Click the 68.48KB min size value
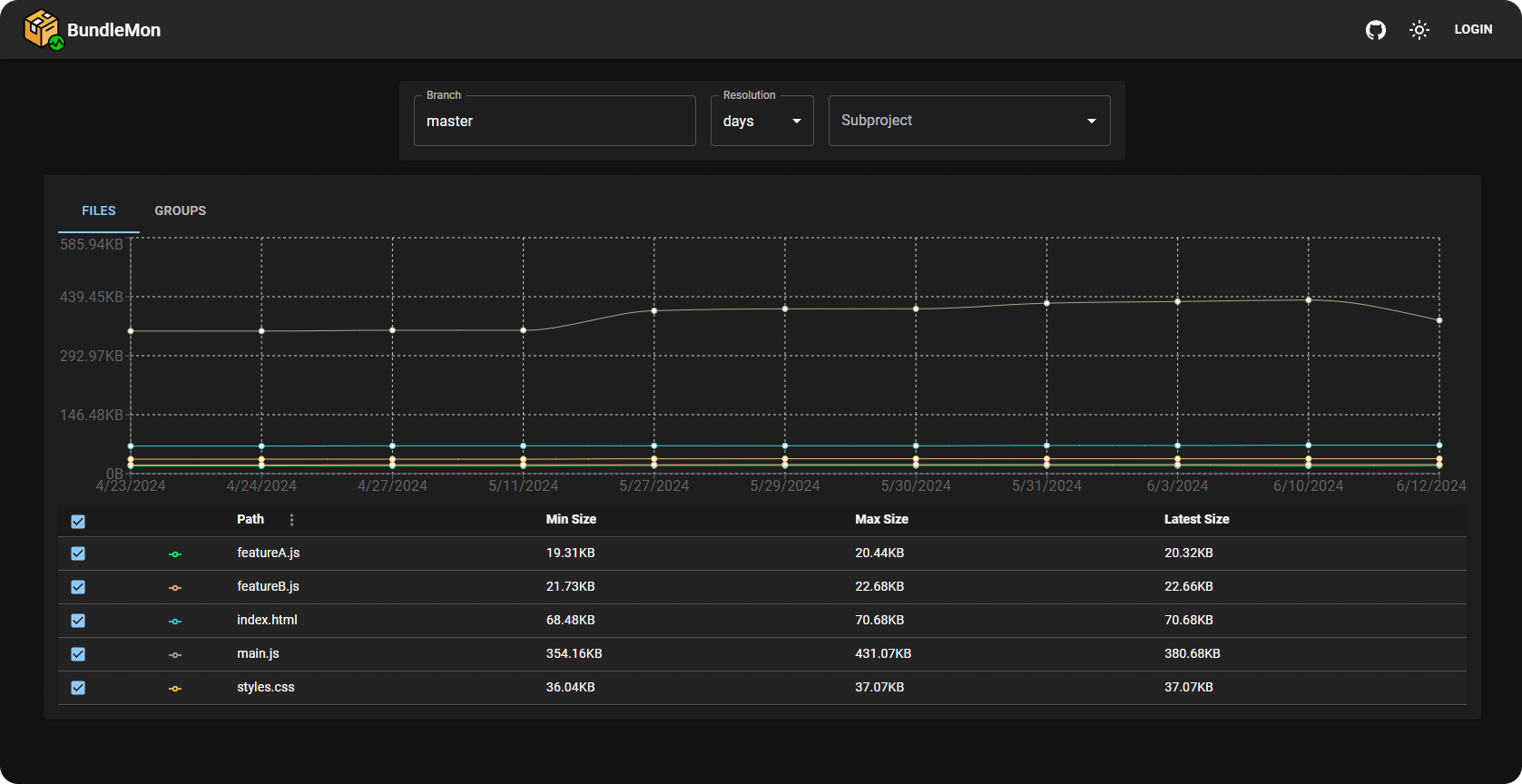 click(571, 620)
